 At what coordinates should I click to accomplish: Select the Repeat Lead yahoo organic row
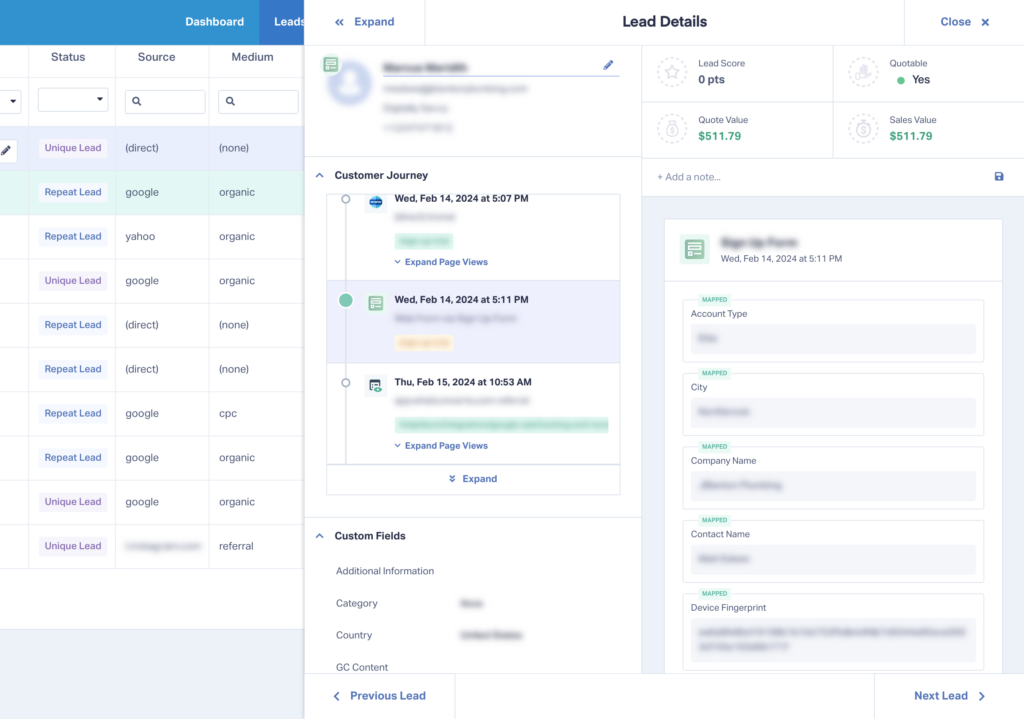[x=152, y=236]
